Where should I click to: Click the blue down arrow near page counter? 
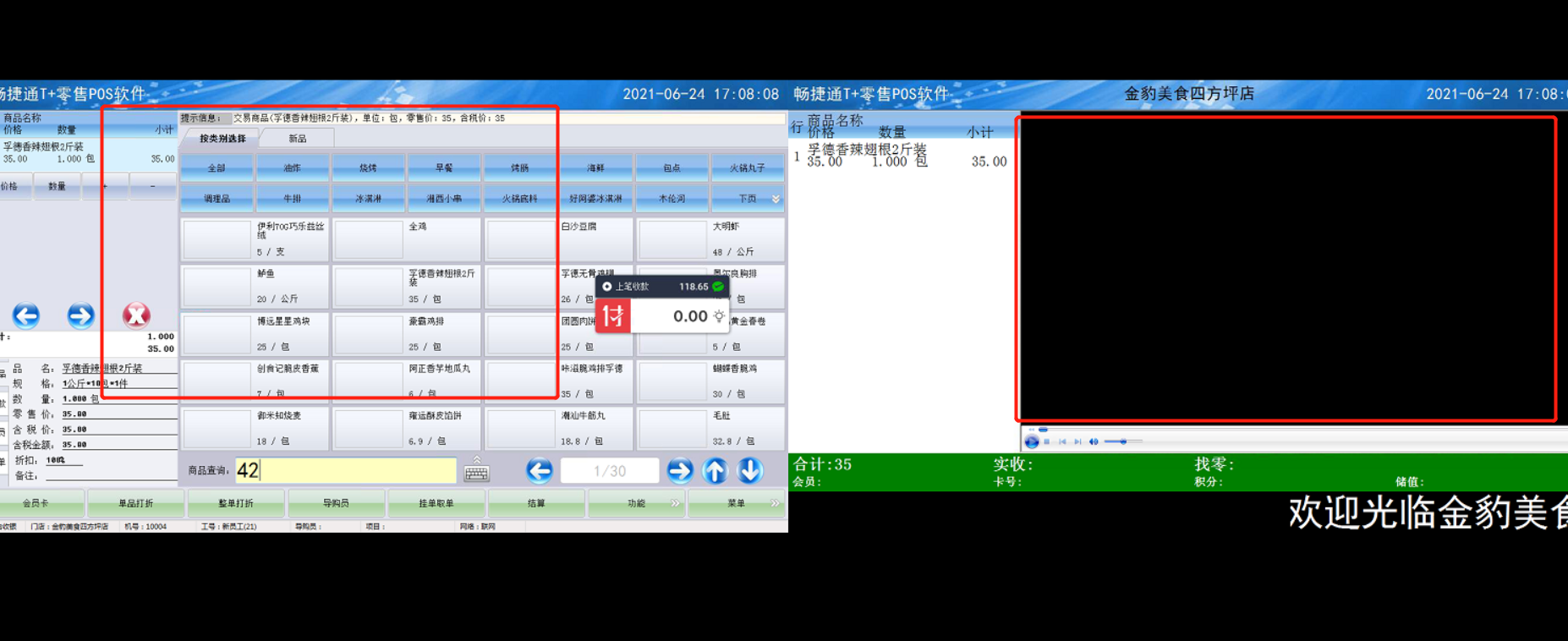point(750,470)
